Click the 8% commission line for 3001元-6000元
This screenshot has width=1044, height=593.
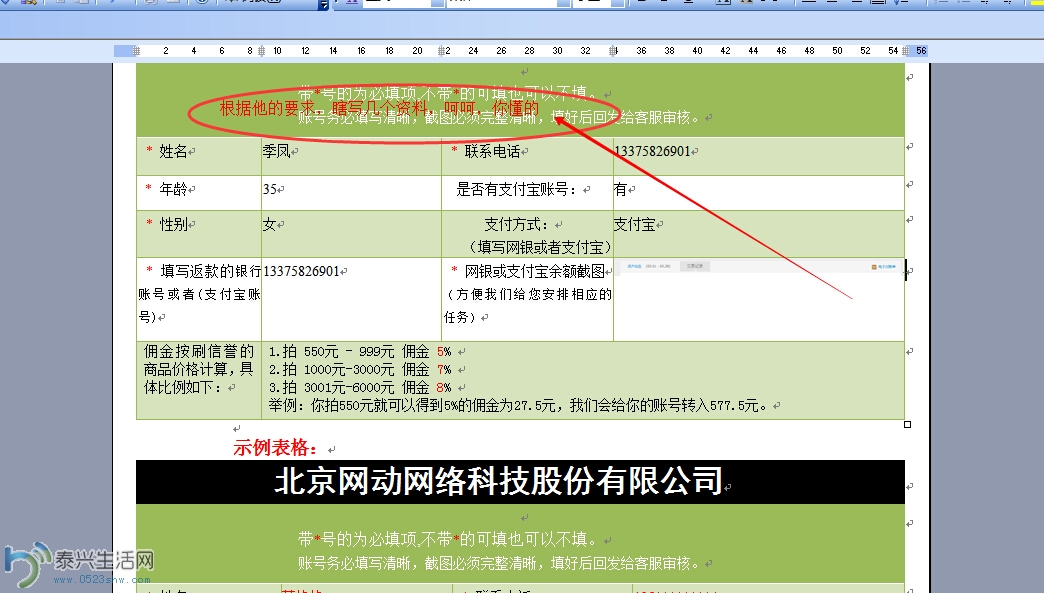(360, 387)
